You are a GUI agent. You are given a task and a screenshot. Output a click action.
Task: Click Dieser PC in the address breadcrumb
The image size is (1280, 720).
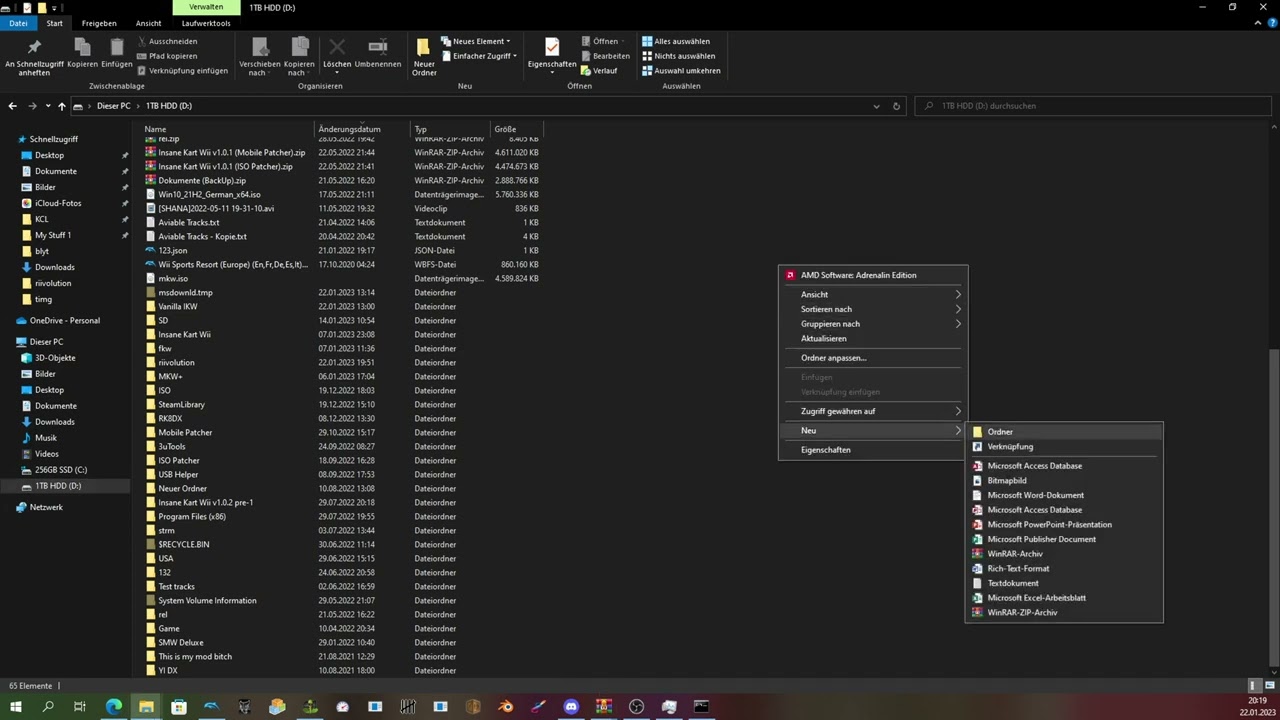(x=114, y=106)
